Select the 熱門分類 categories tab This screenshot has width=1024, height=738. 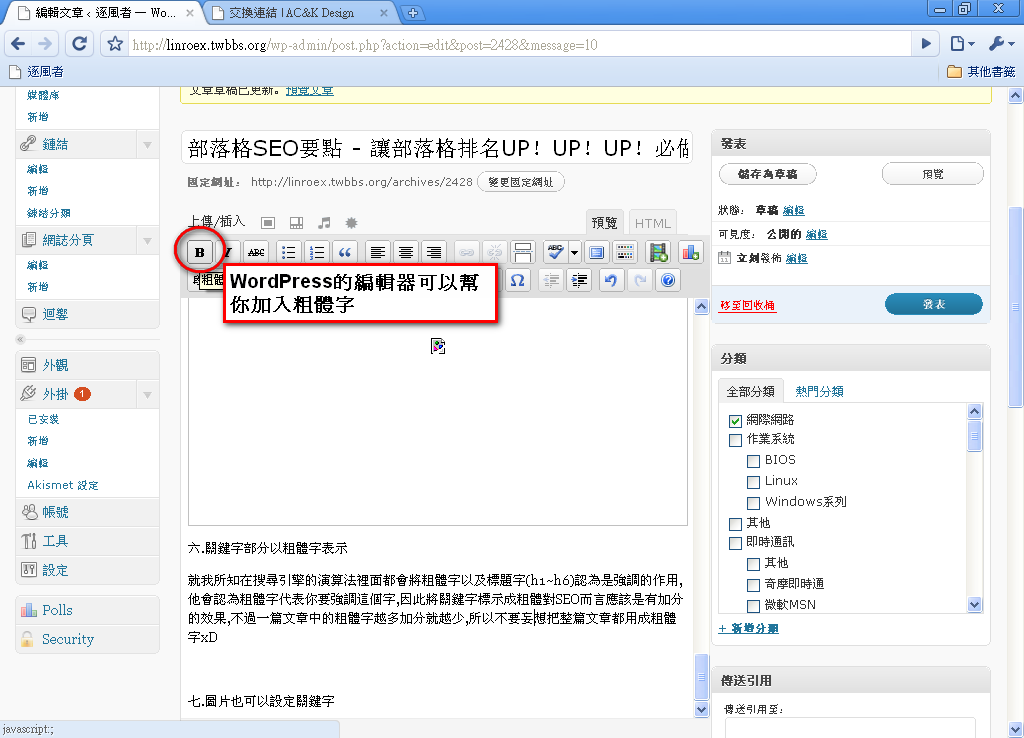819,391
